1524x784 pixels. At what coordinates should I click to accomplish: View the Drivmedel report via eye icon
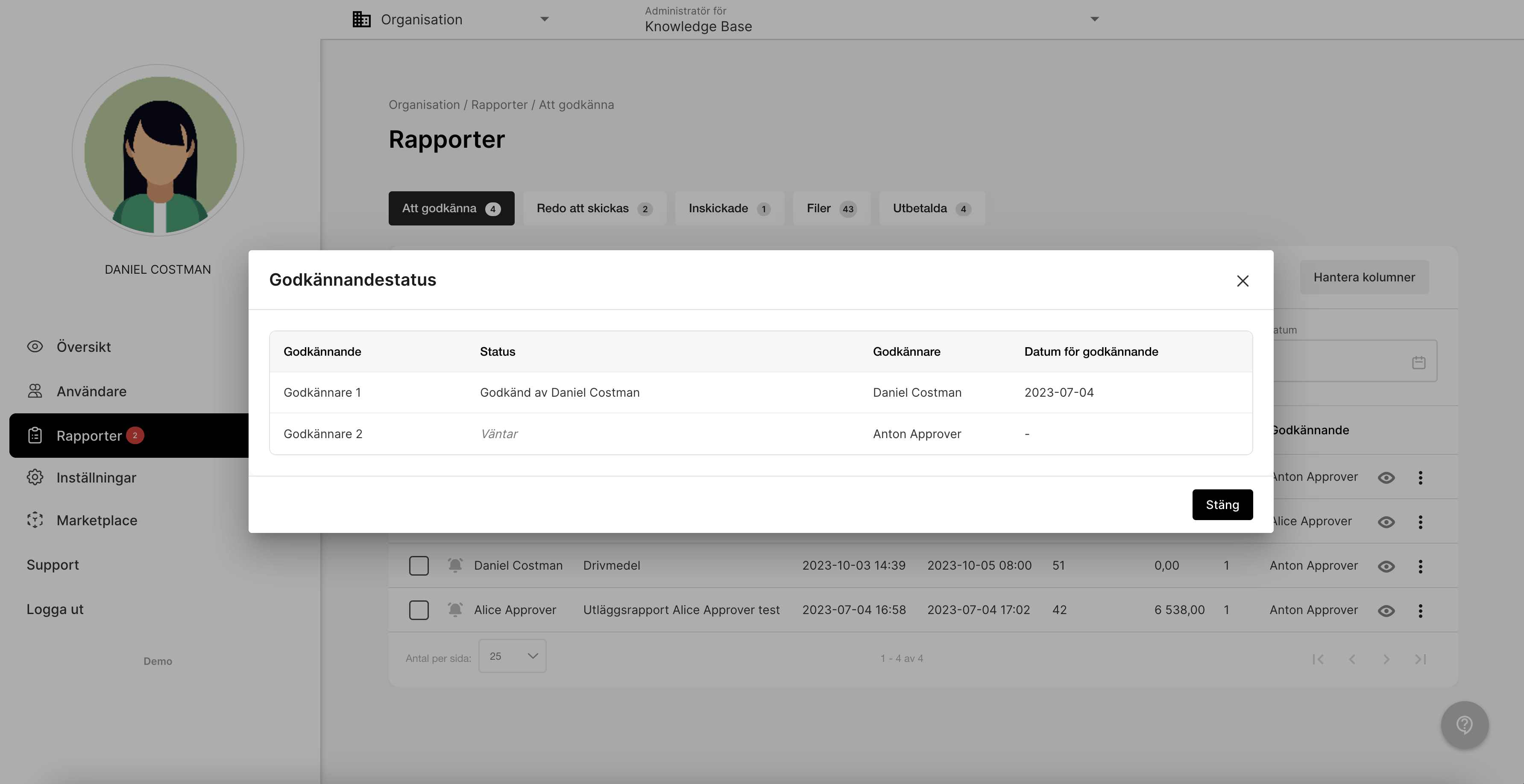pyautogui.click(x=1386, y=566)
